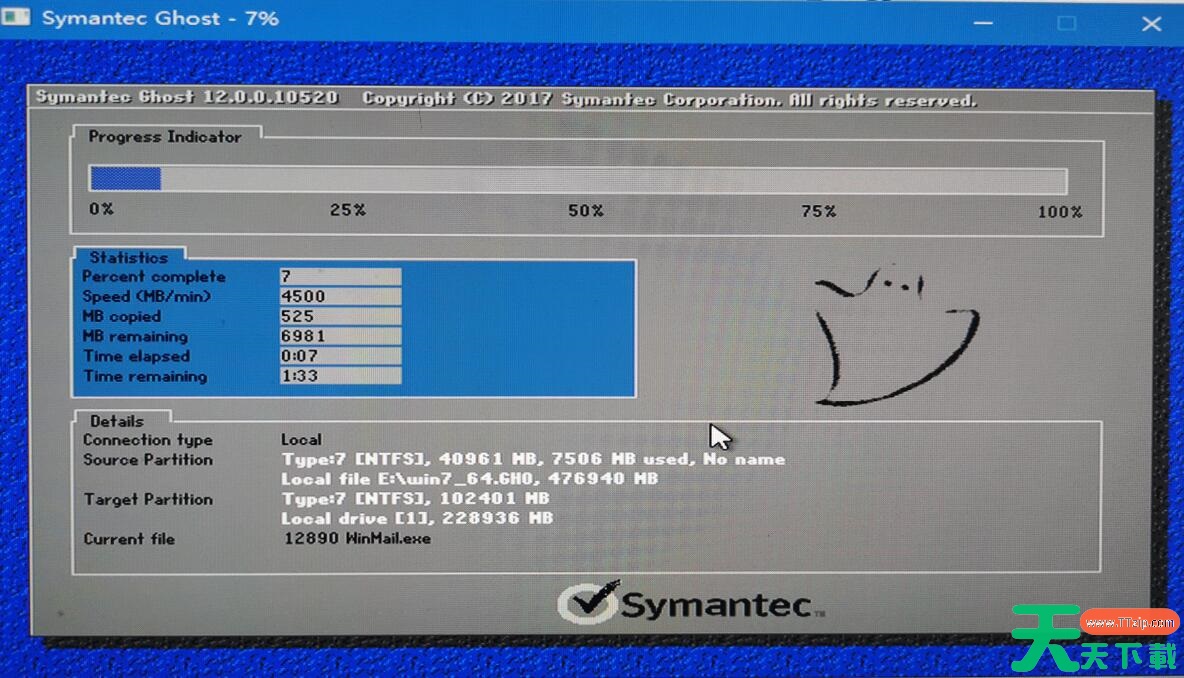Click the Progress Indicator label
Screen dimensions: 1184x678
coord(165,137)
